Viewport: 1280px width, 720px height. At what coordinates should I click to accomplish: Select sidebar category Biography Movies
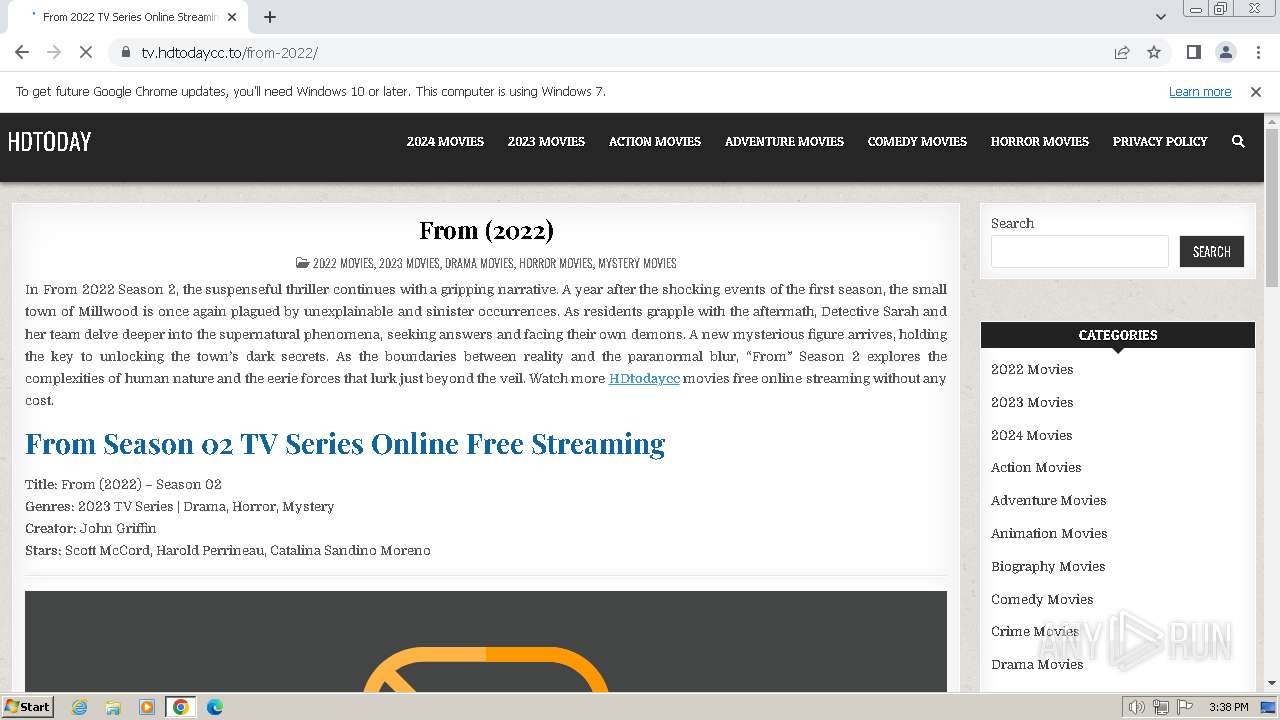tap(1048, 566)
